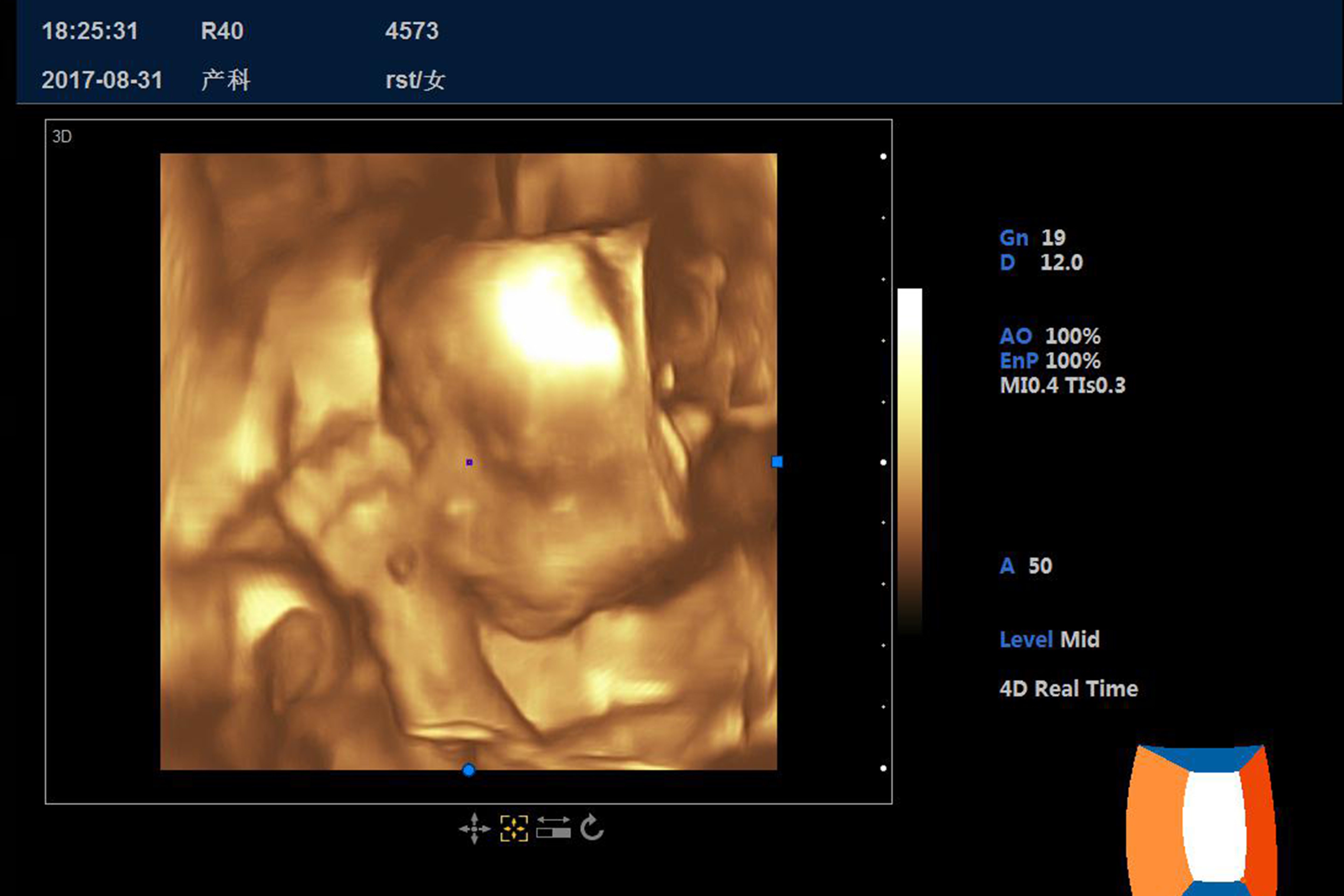Click the 3D volume orientation cube
1344x896 pixels.
point(1201,821)
